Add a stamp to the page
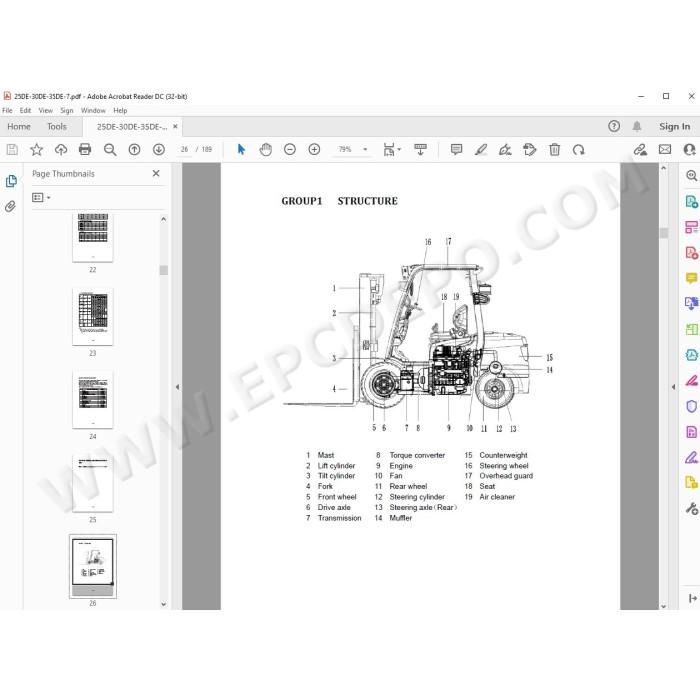 (x=529, y=150)
